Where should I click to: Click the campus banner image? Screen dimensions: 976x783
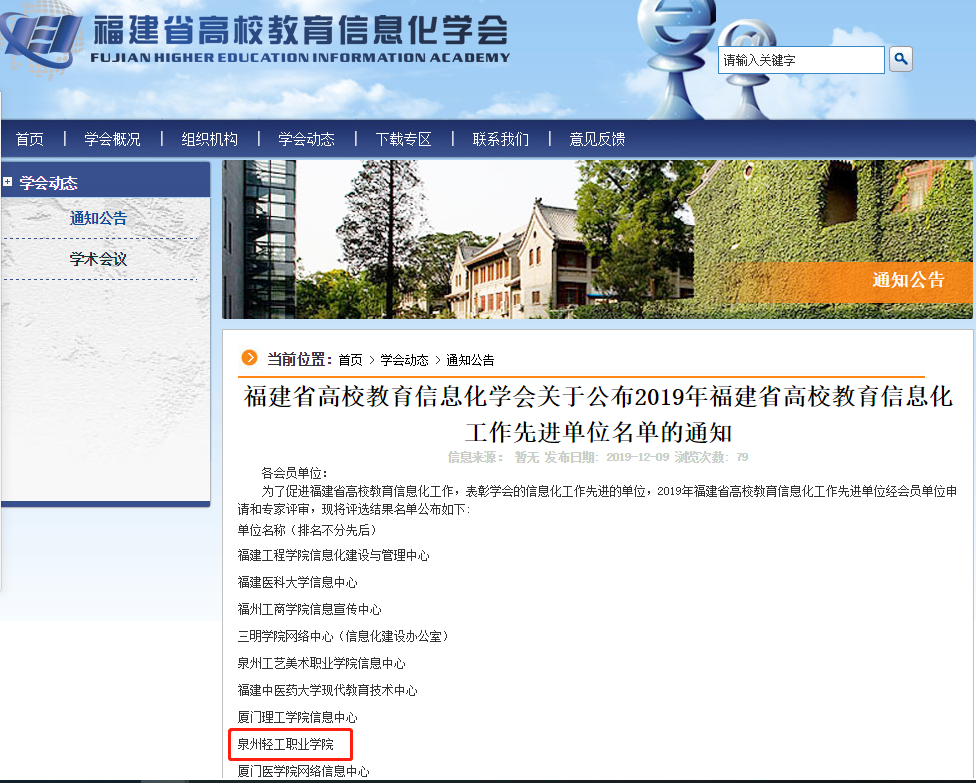[x=598, y=240]
